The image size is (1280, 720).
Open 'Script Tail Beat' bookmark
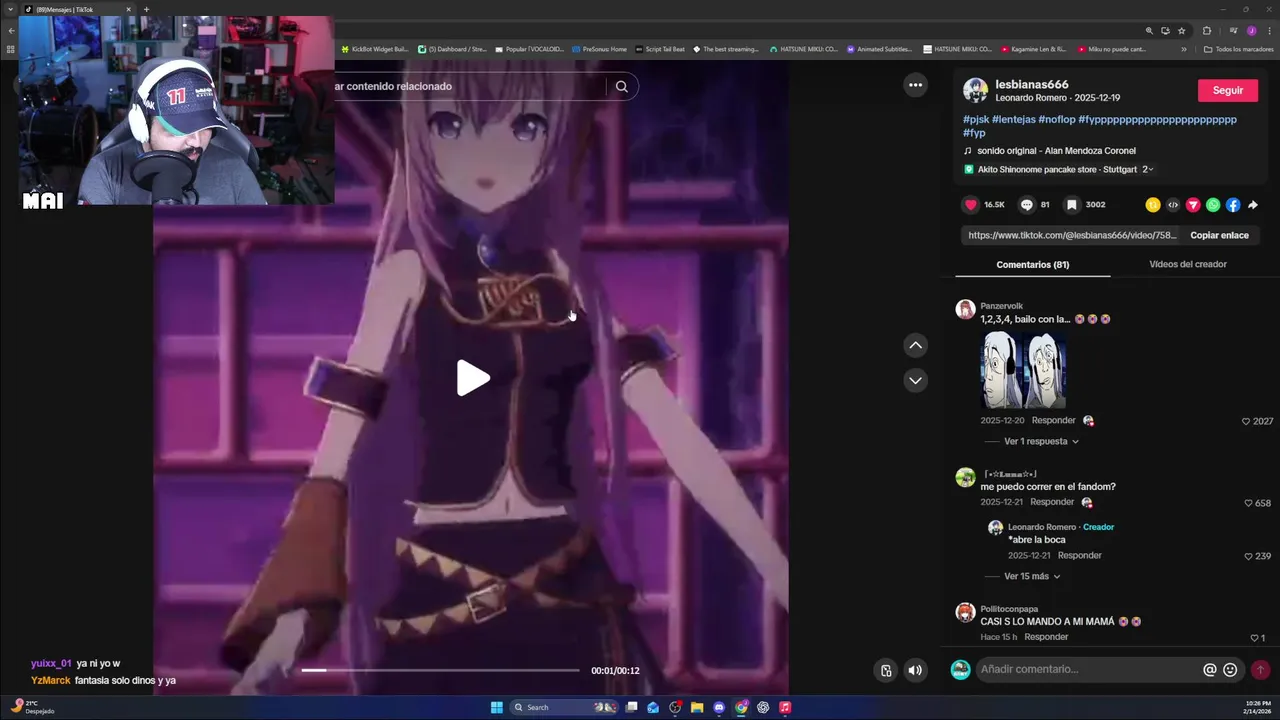660,49
